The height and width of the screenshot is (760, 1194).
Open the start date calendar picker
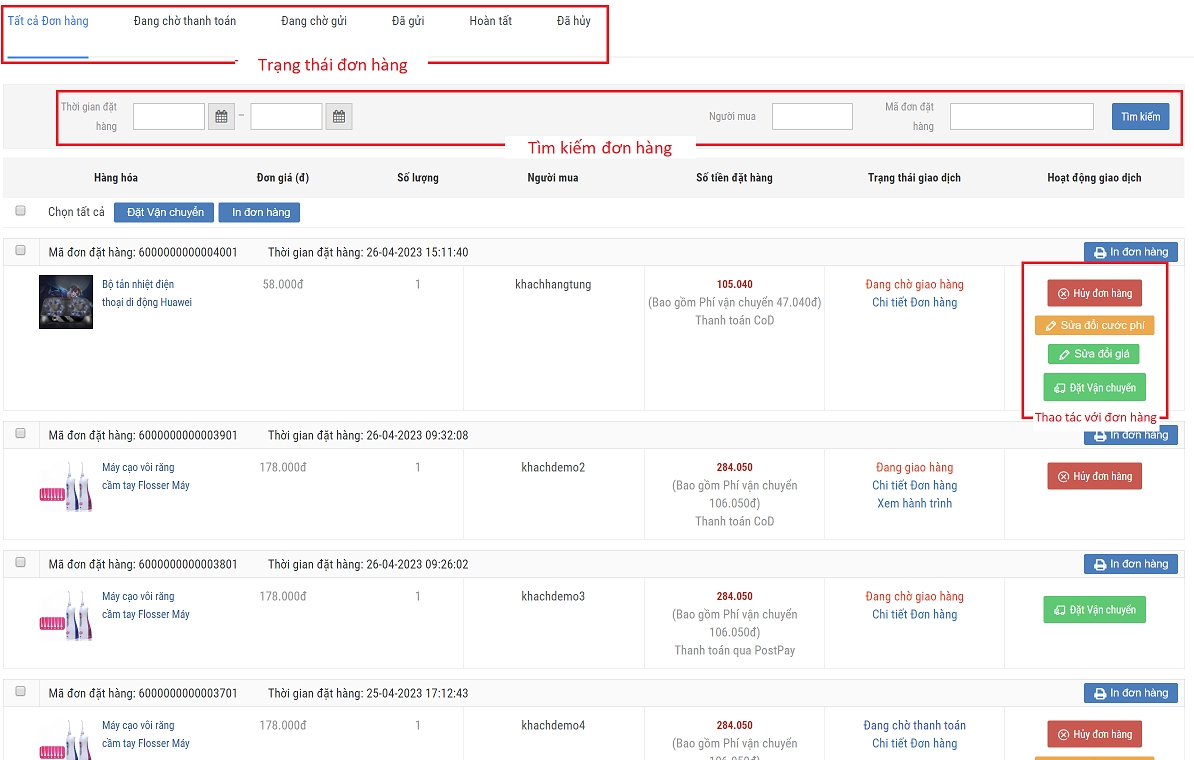221,117
